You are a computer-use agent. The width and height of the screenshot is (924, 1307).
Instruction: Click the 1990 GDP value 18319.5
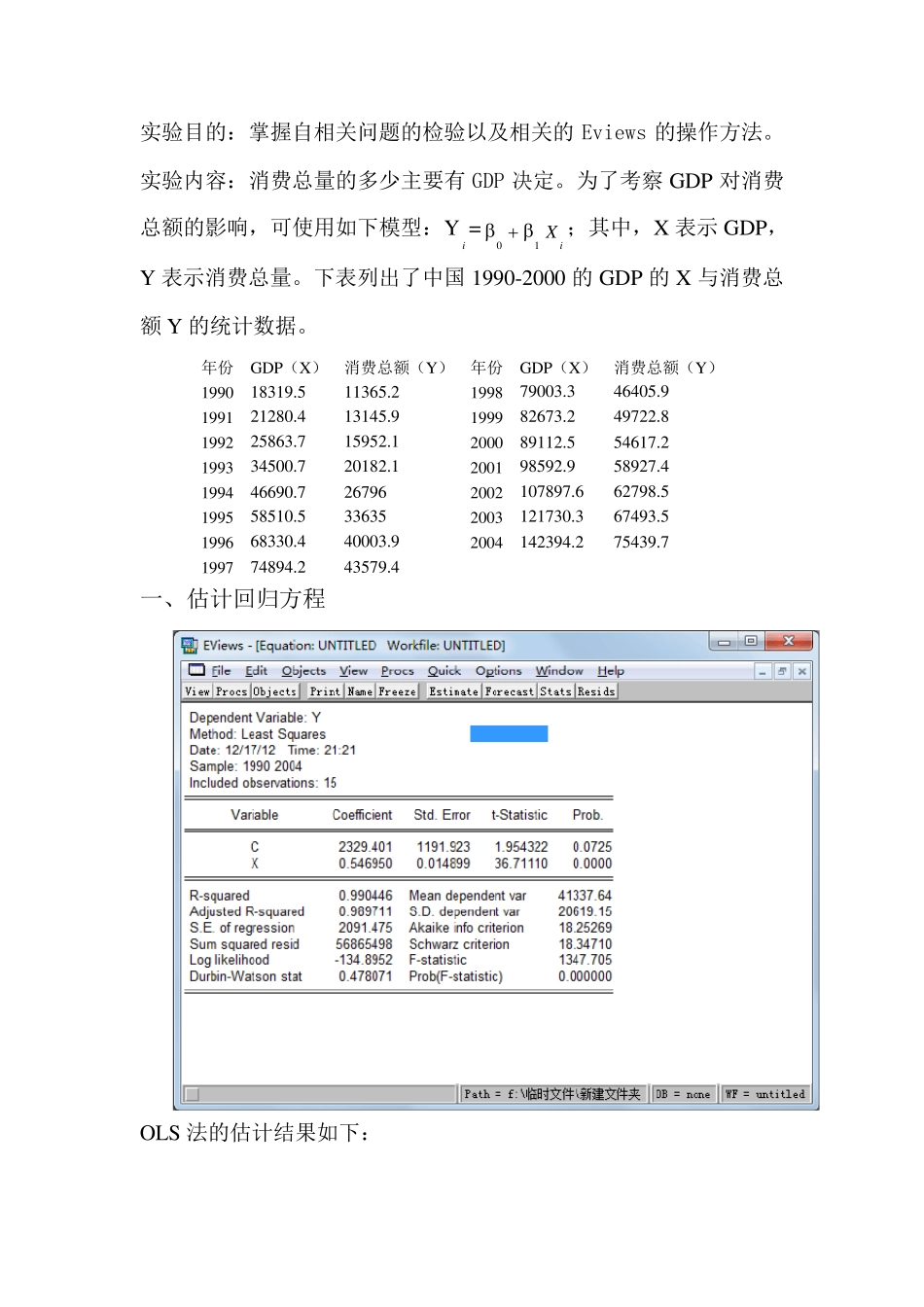(x=278, y=392)
